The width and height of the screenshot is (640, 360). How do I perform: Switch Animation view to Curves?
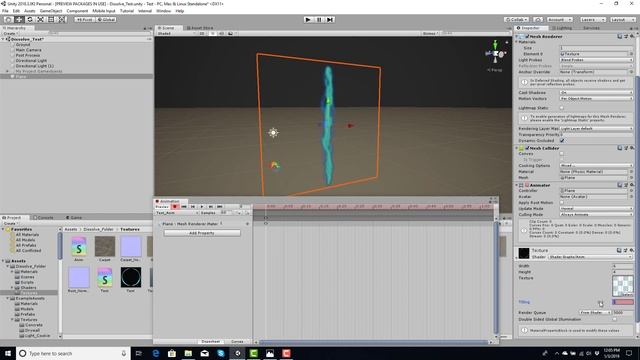pos(237,342)
